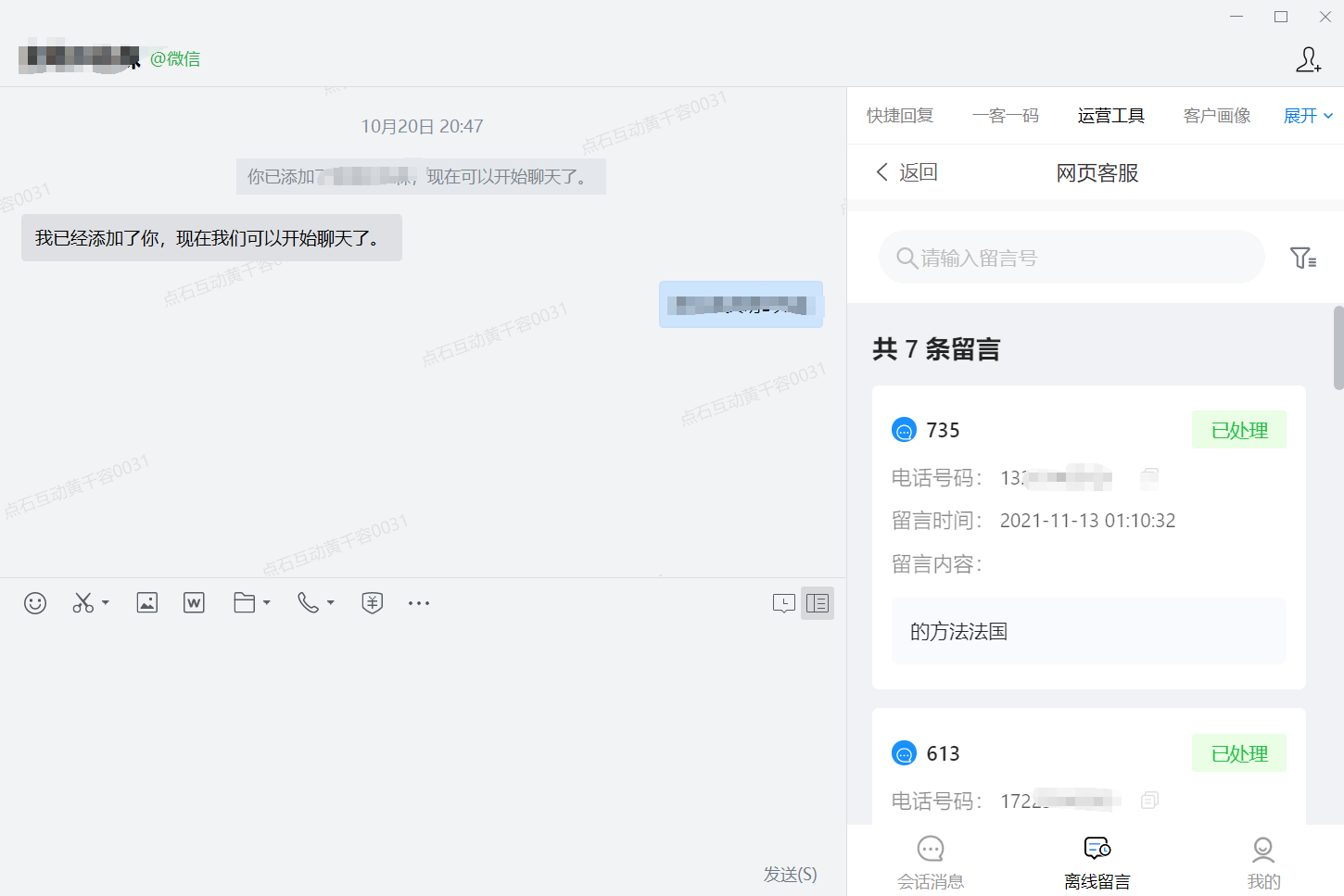Image resolution: width=1344 pixels, height=896 pixels.
Task: Switch to 一客一码 tab
Action: [x=1006, y=116]
